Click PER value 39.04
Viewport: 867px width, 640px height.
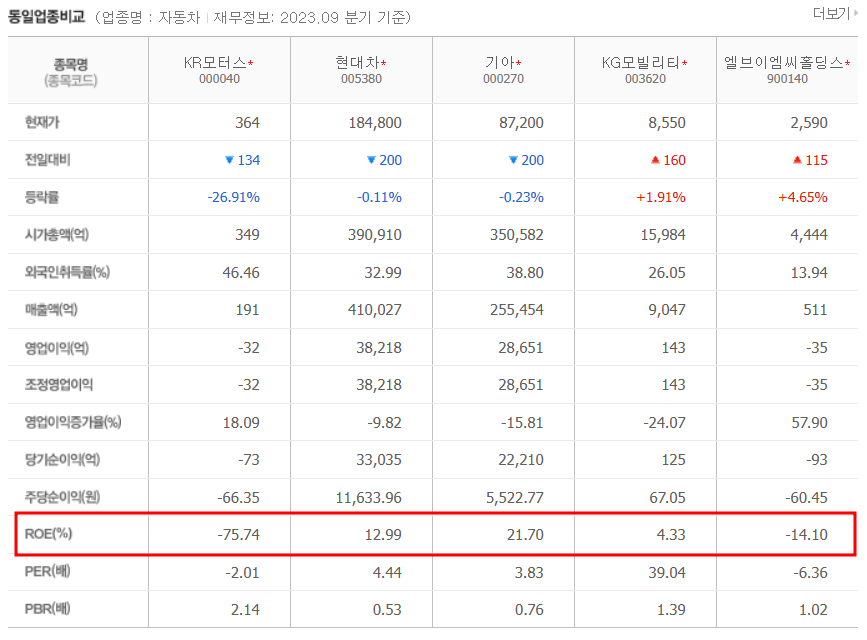pyautogui.click(x=667, y=573)
